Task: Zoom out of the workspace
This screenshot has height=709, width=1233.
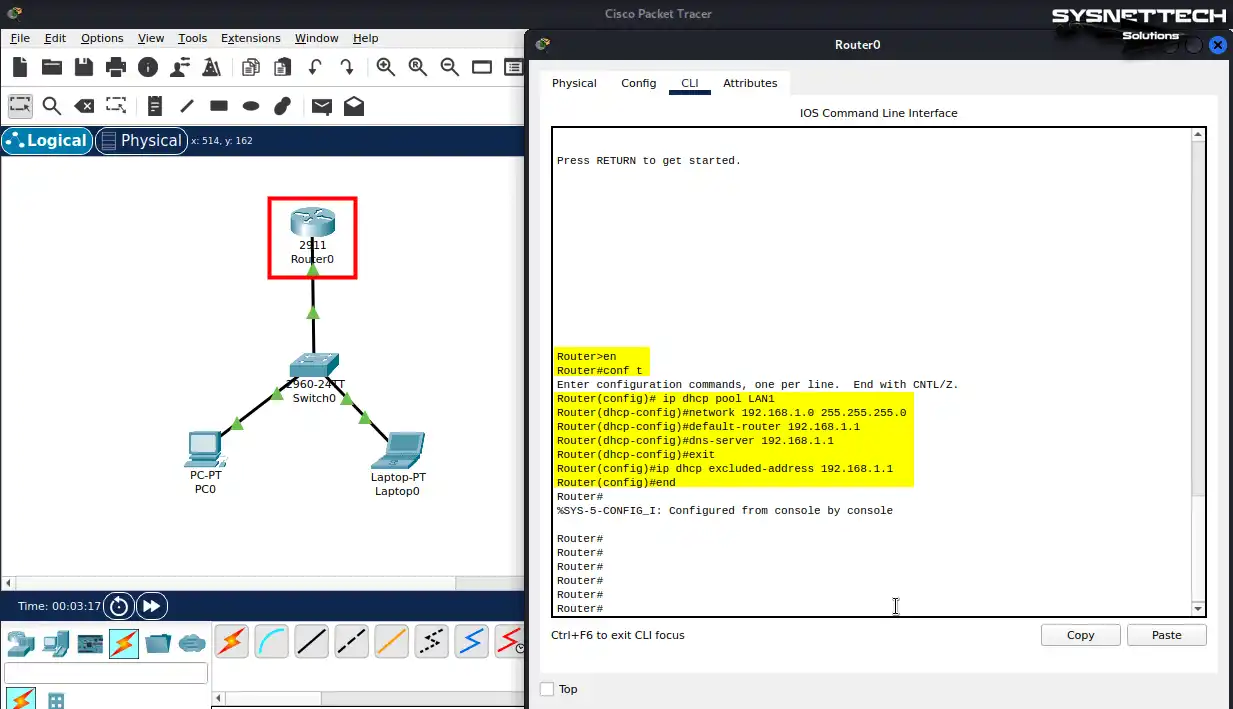Action: click(450, 67)
